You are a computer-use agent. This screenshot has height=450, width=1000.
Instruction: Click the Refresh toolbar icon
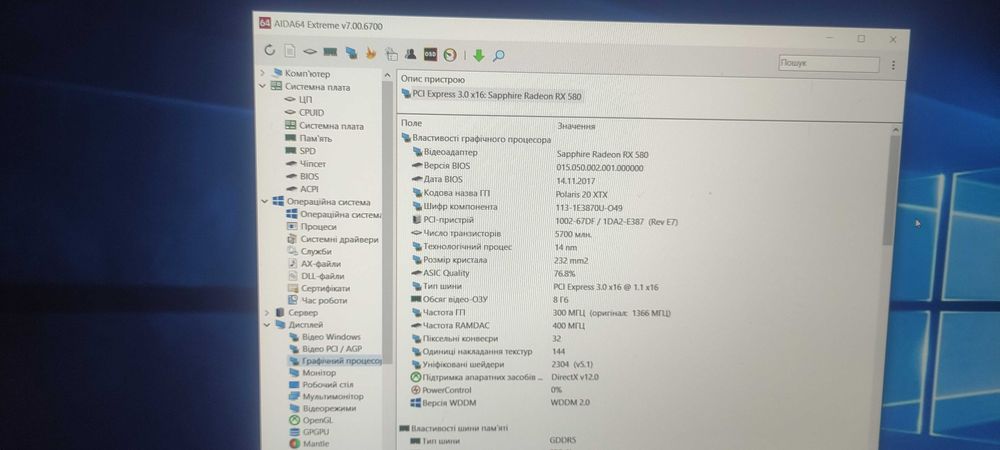[270, 50]
